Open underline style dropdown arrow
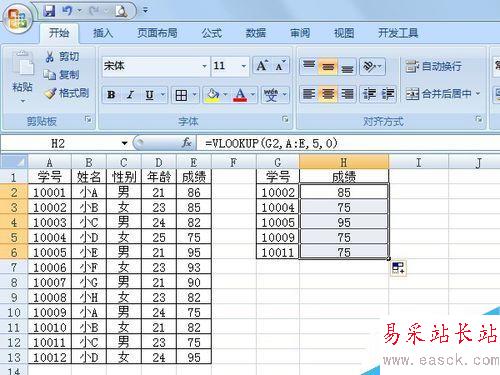Image resolution: width=500 pixels, height=375 pixels. coord(163,95)
